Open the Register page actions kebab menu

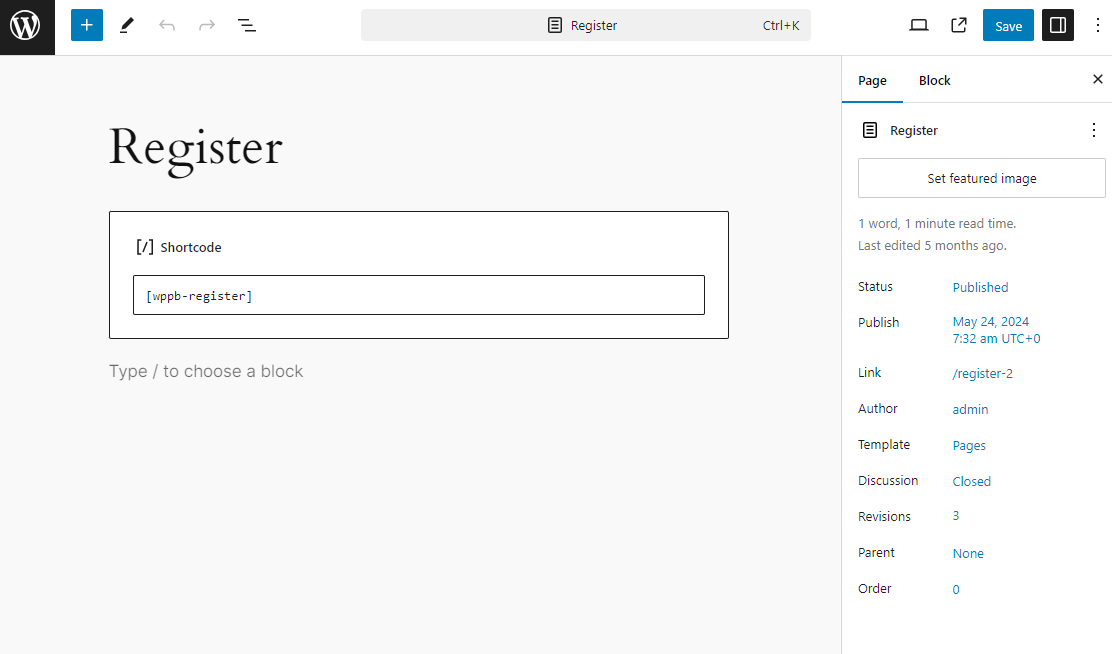coord(1093,130)
